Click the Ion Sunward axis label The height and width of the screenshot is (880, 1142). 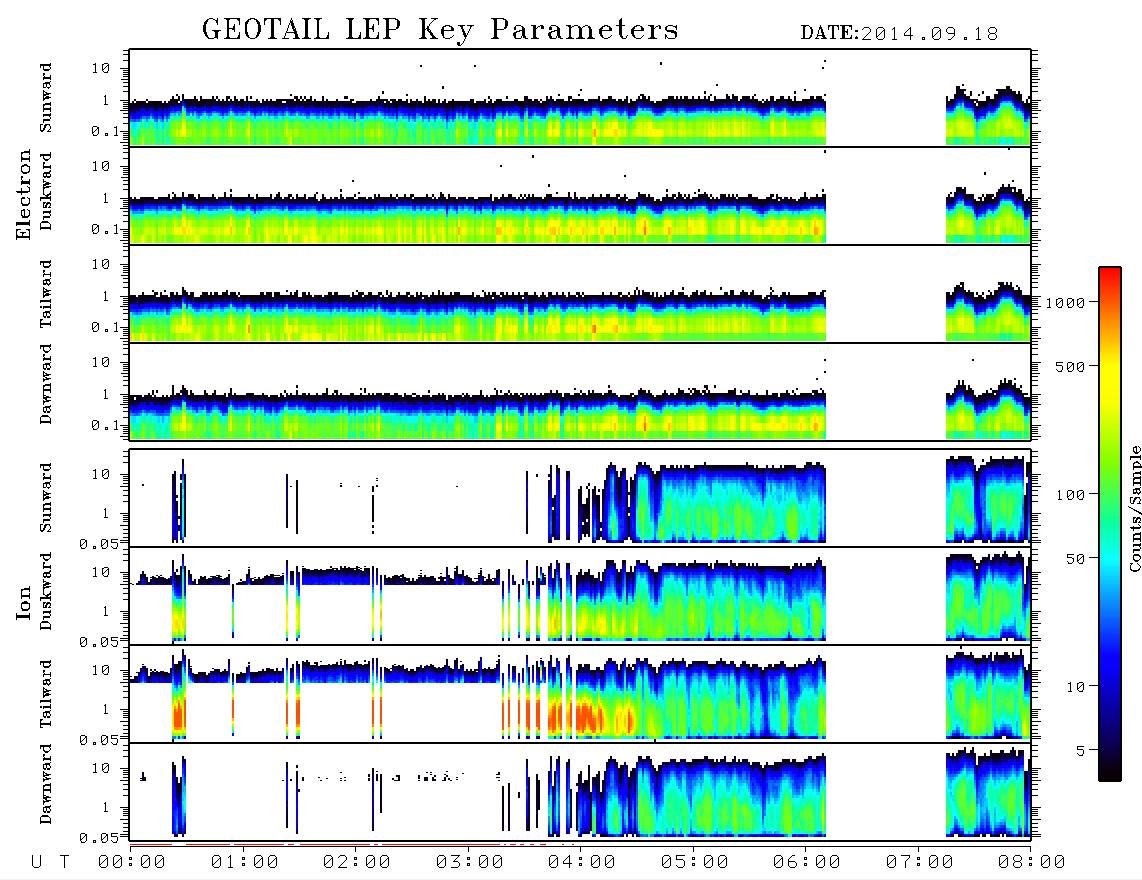tap(46, 498)
